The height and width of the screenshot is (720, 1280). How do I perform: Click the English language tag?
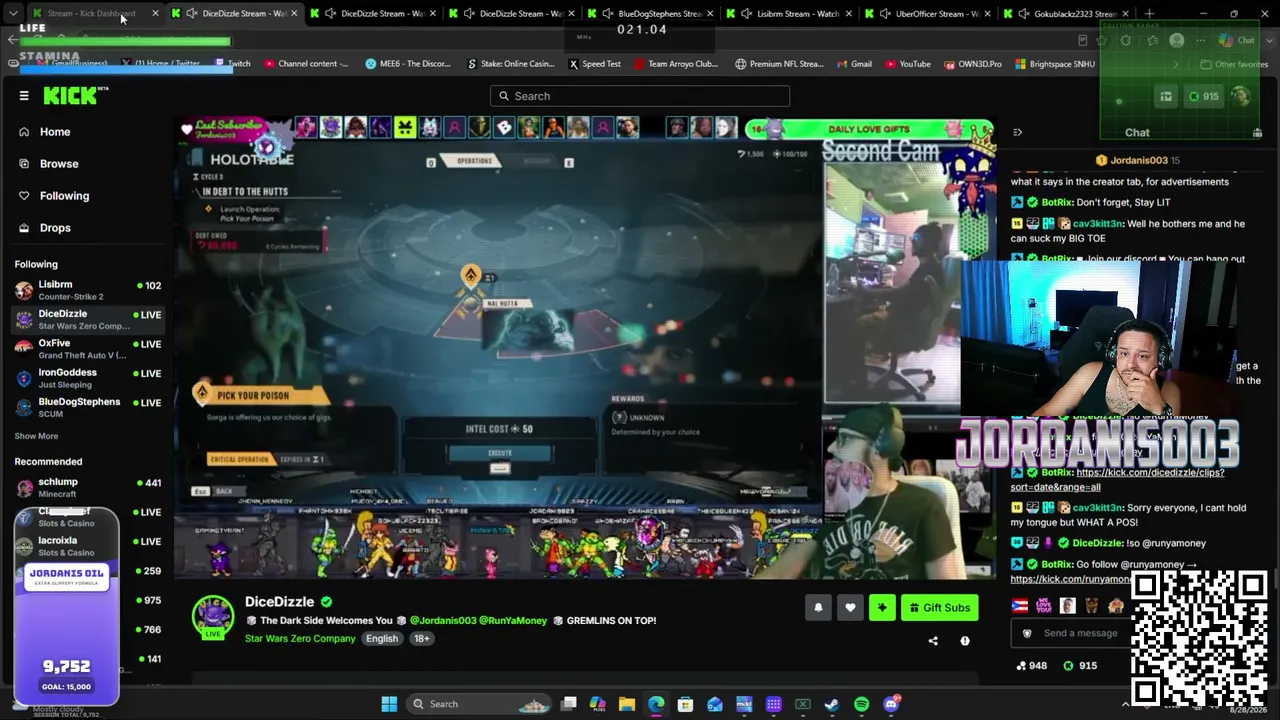click(x=381, y=638)
